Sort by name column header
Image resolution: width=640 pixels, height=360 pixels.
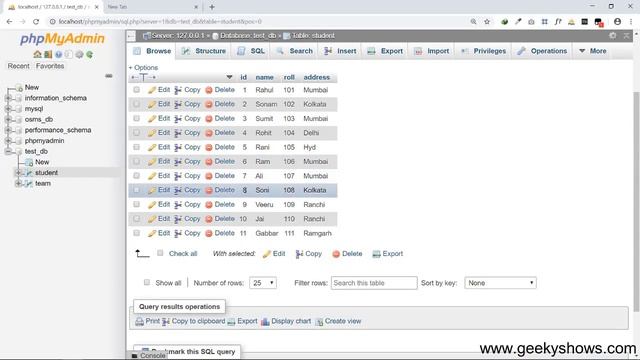point(264,77)
